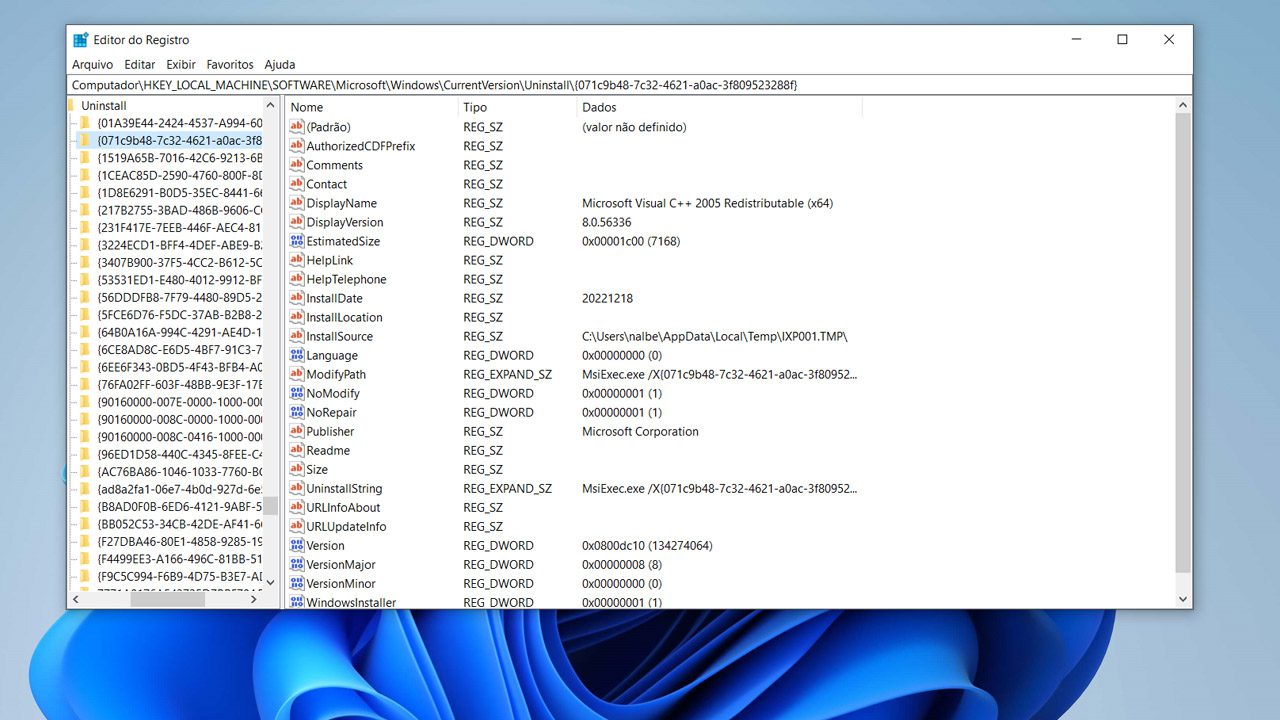The image size is (1280, 720).
Task: Click the Readme string value icon
Action: (296, 450)
